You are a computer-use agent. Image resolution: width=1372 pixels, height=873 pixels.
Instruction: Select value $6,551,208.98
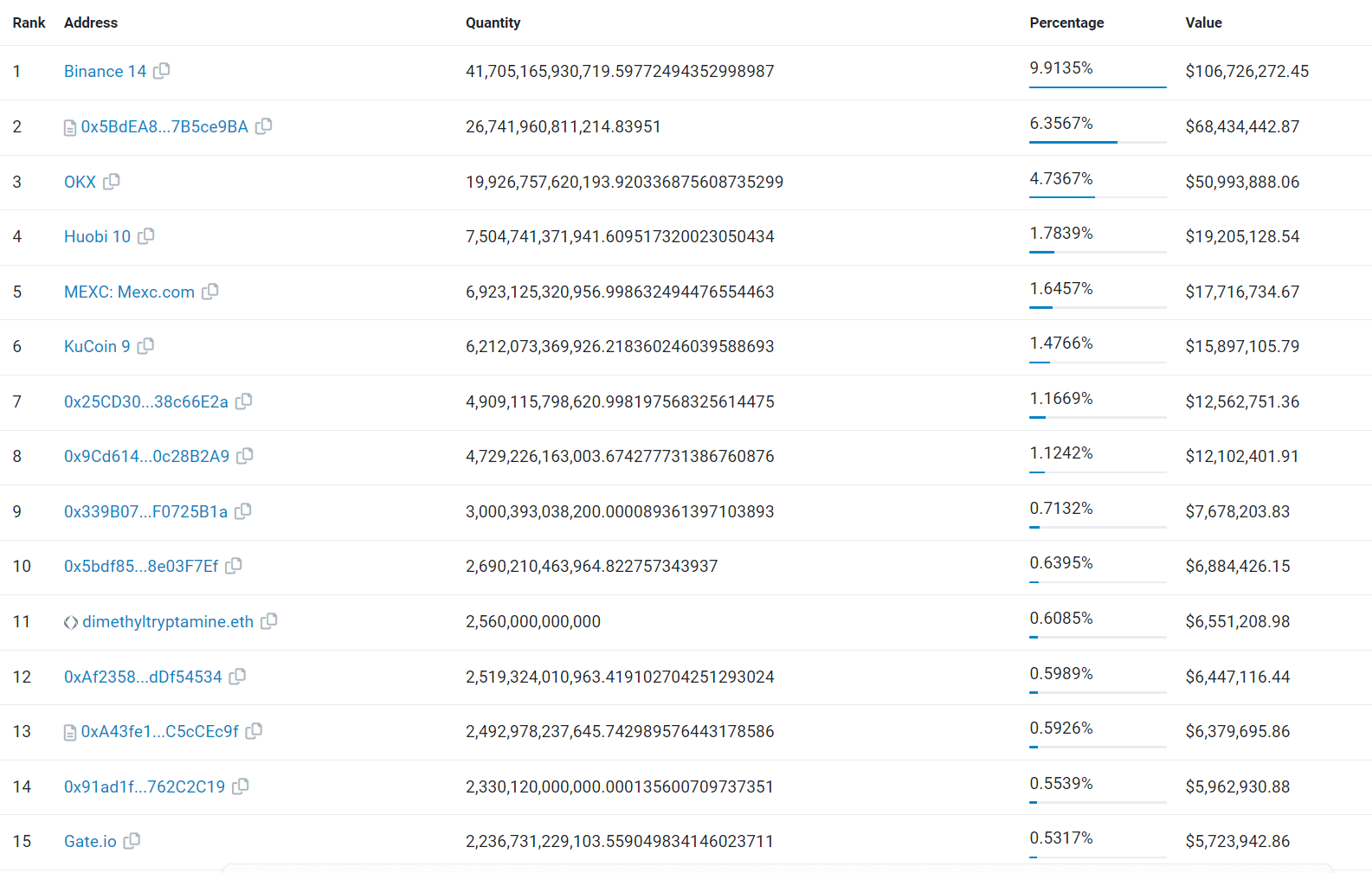point(1238,621)
